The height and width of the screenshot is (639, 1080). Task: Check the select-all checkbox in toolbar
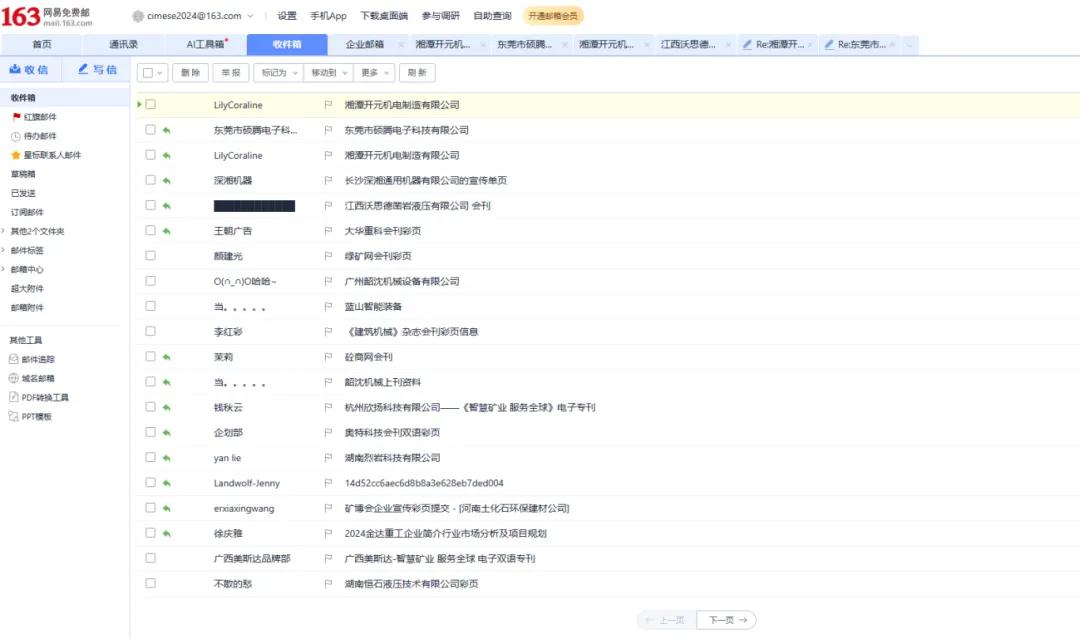point(145,72)
